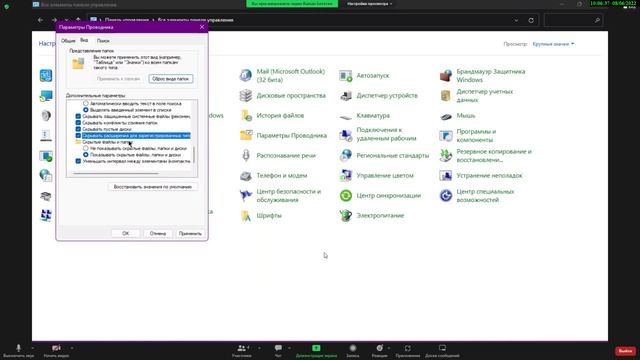640x360 pixels.
Task: Open Автозапуск item
Action: (x=364, y=76)
